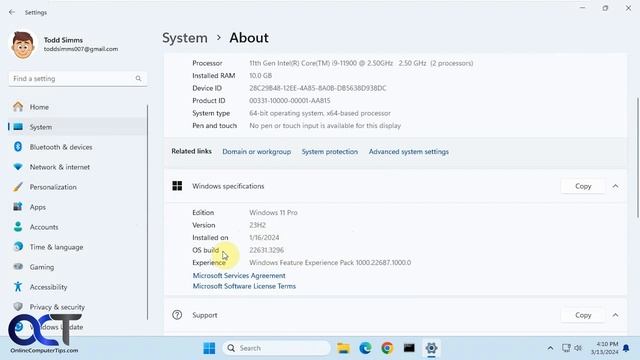640x360 pixels.
Task: Open the volume tray icon
Action: (578, 348)
